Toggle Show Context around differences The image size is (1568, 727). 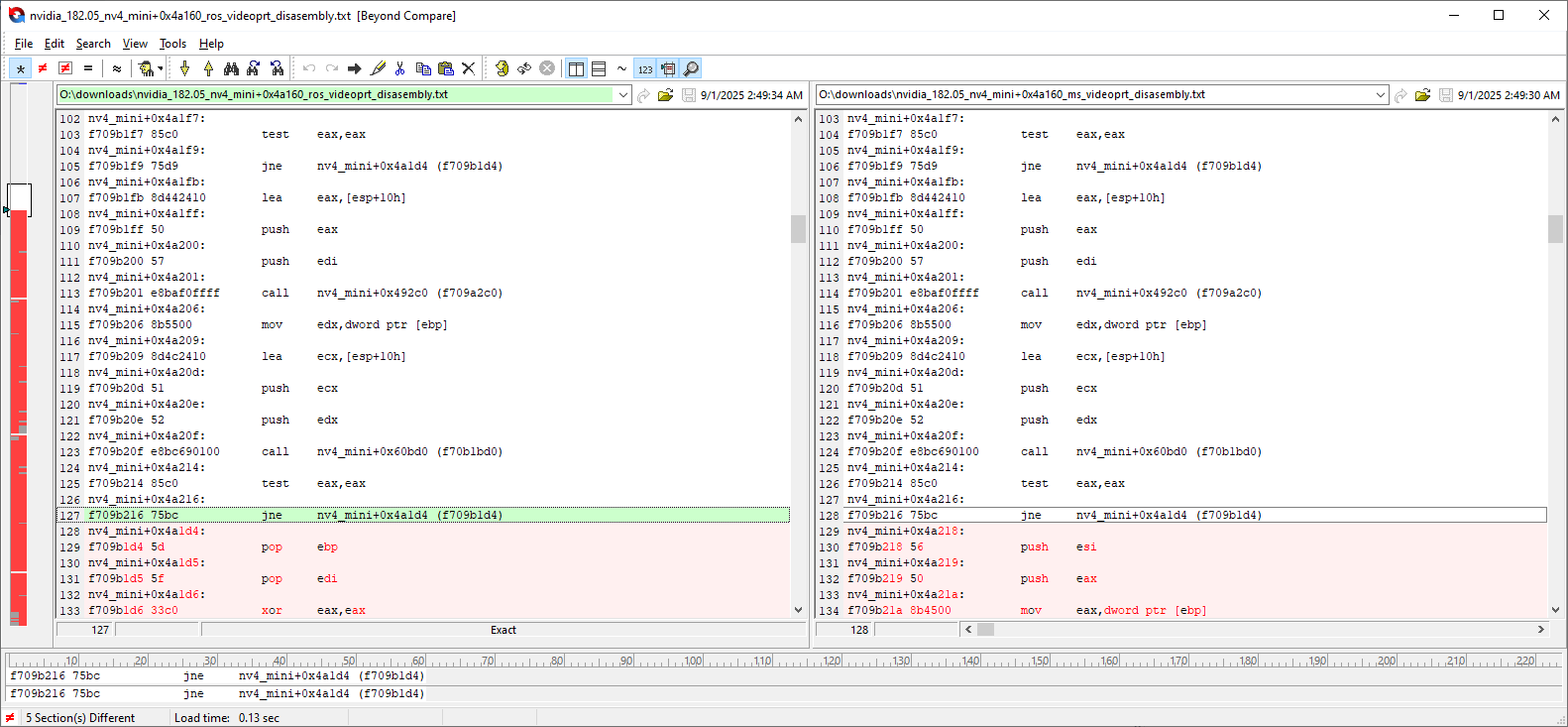65,68
